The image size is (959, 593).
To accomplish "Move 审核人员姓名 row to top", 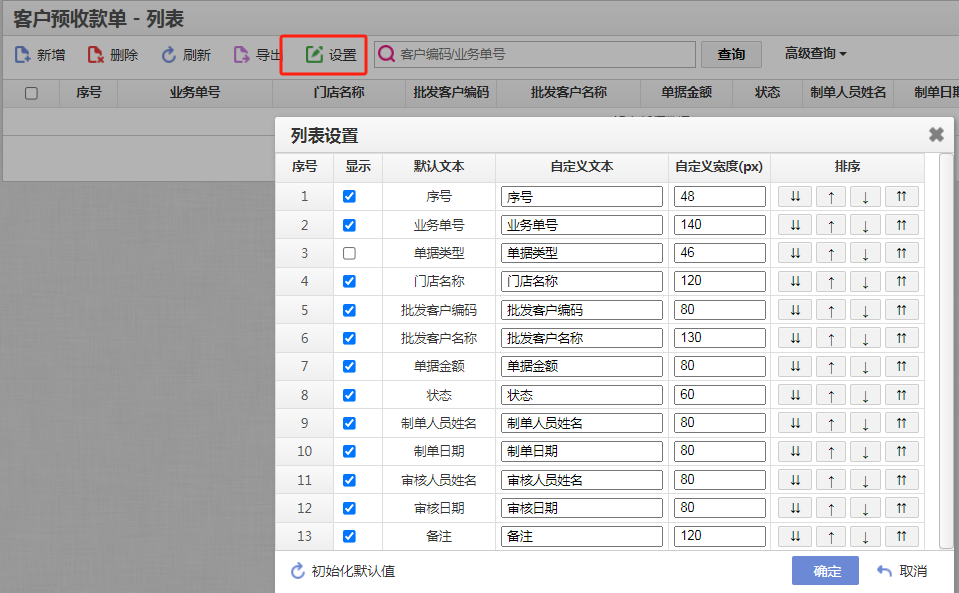I will [x=902, y=480].
